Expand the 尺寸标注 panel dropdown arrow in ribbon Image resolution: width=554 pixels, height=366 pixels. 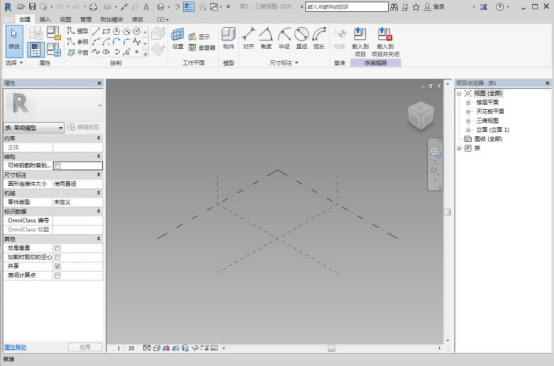[297, 63]
